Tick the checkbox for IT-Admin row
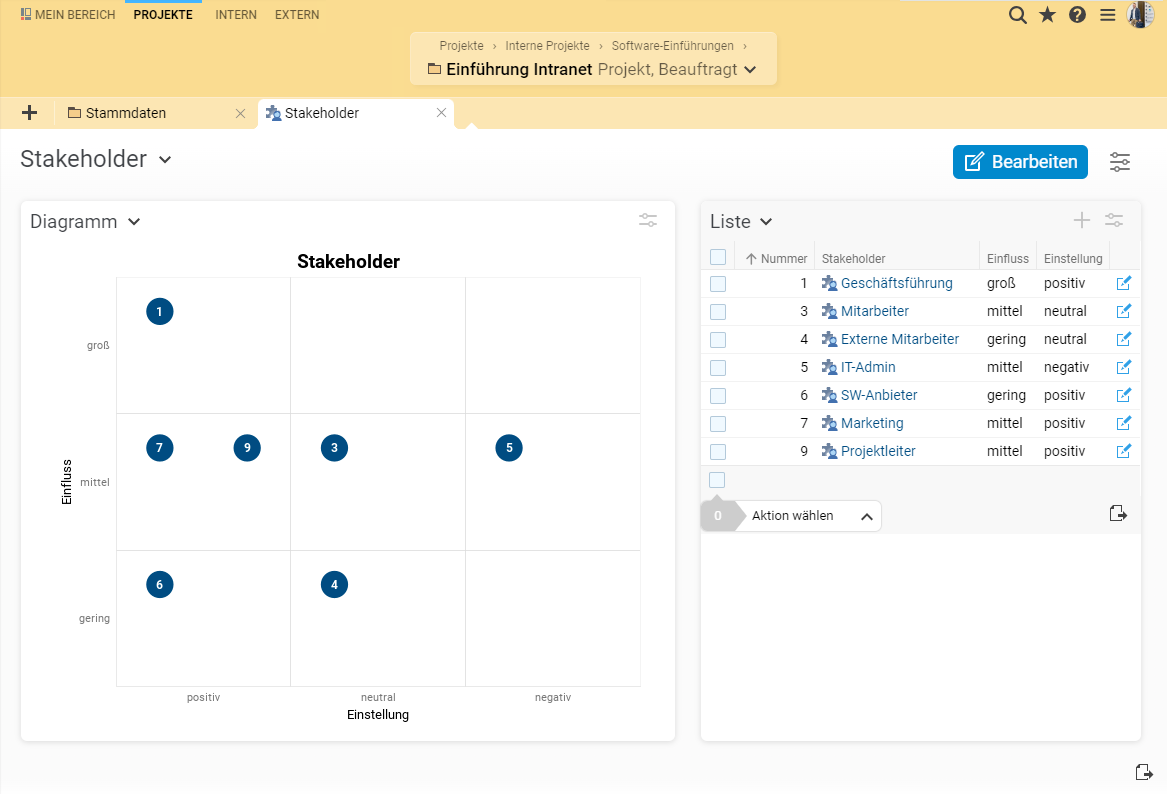 point(718,368)
